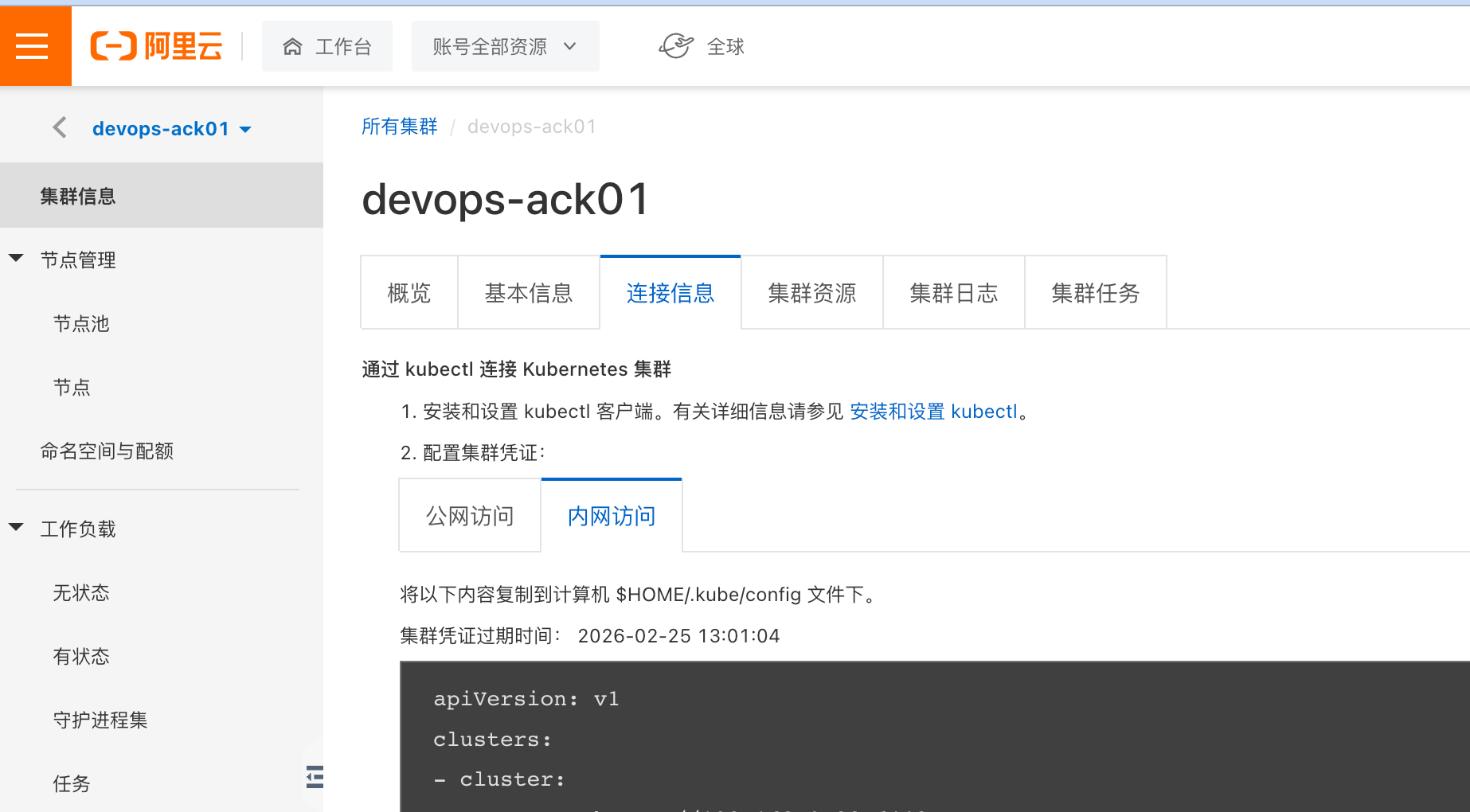
Task: Open the hamburger navigation menu
Action: (x=33, y=45)
